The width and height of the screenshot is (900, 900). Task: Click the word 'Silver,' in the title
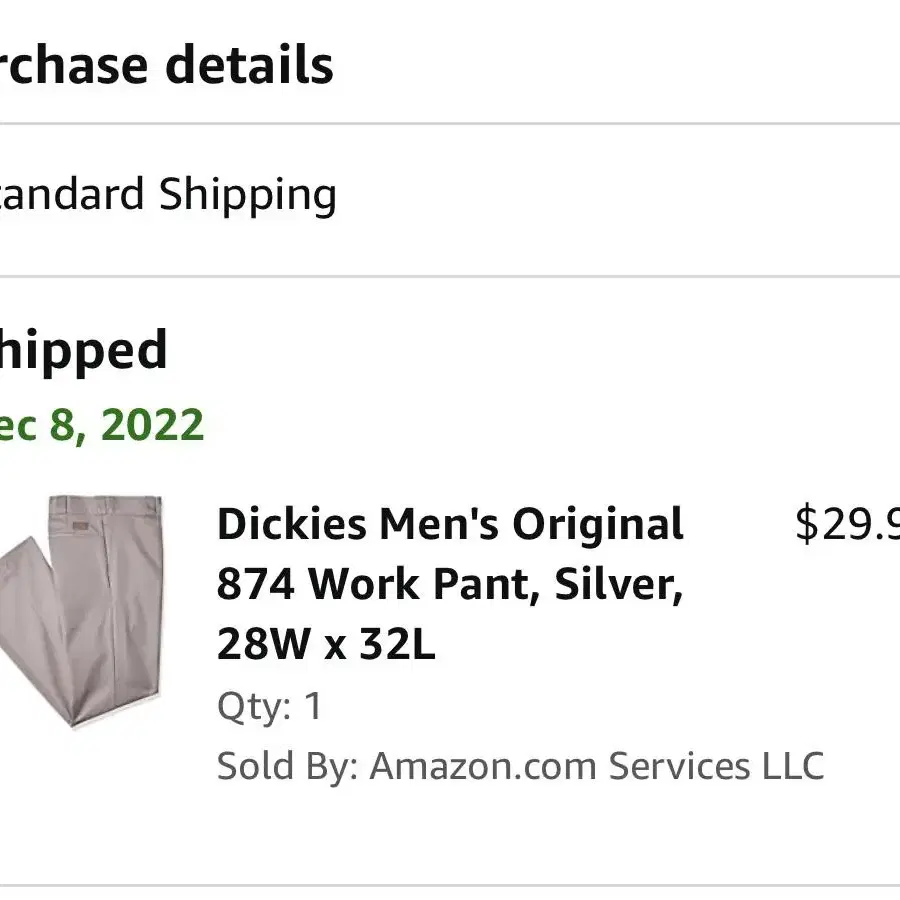click(x=618, y=584)
